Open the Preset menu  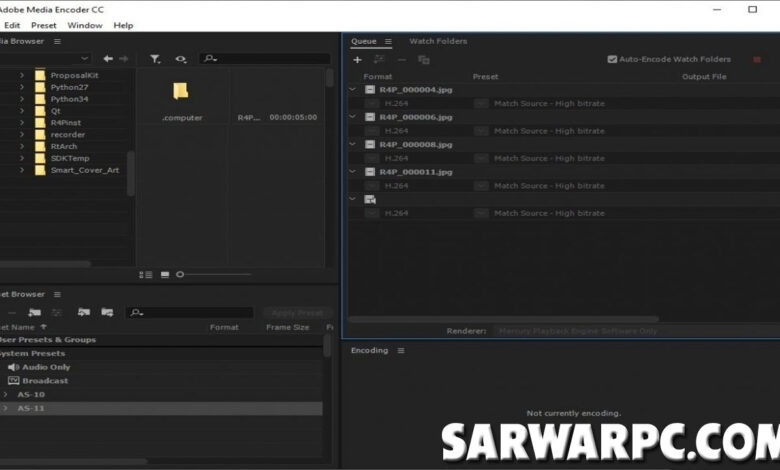point(44,25)
